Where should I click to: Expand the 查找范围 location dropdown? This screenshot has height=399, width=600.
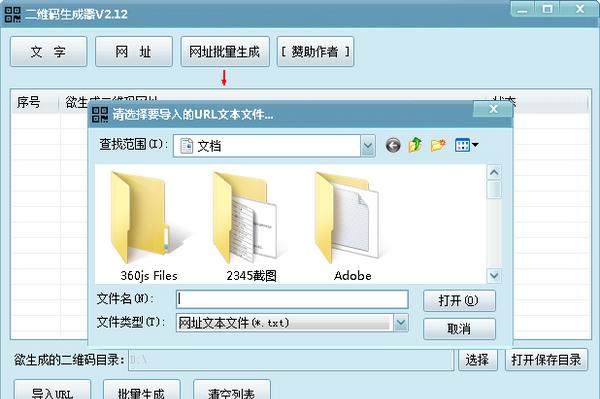click(367, 146)
